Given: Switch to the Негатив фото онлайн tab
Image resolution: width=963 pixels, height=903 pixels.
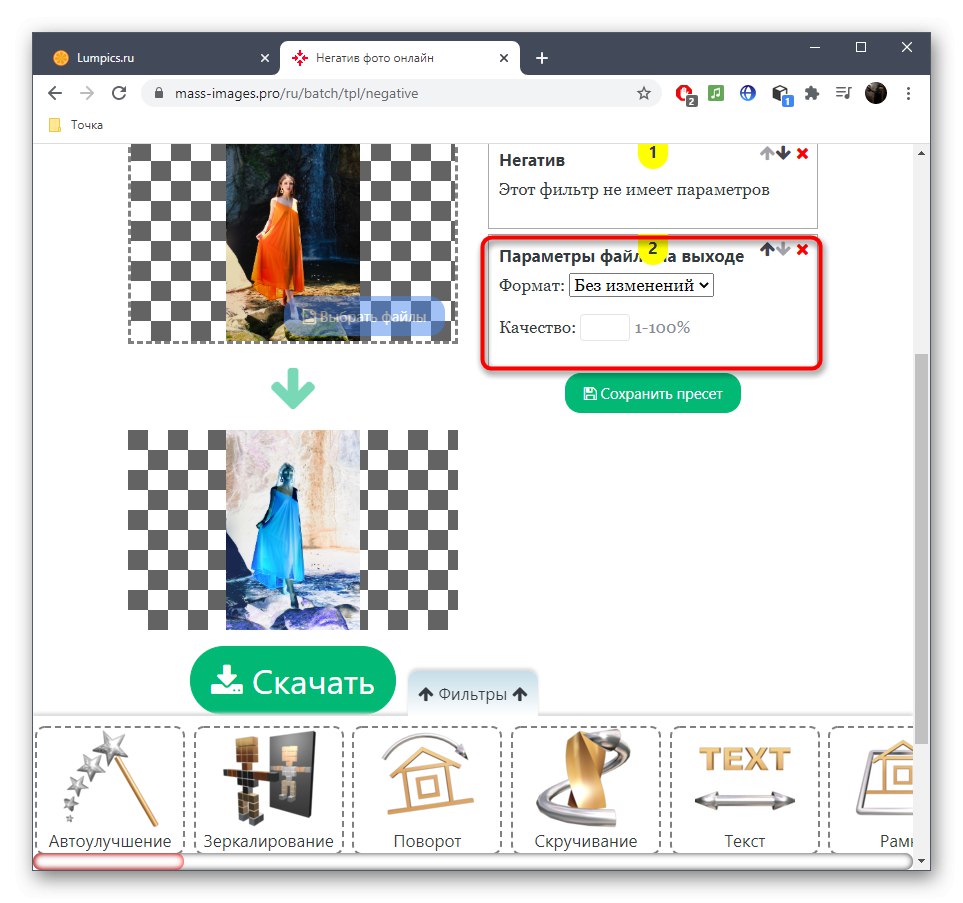Looking at the screenshot, I should tap(399, 58).
